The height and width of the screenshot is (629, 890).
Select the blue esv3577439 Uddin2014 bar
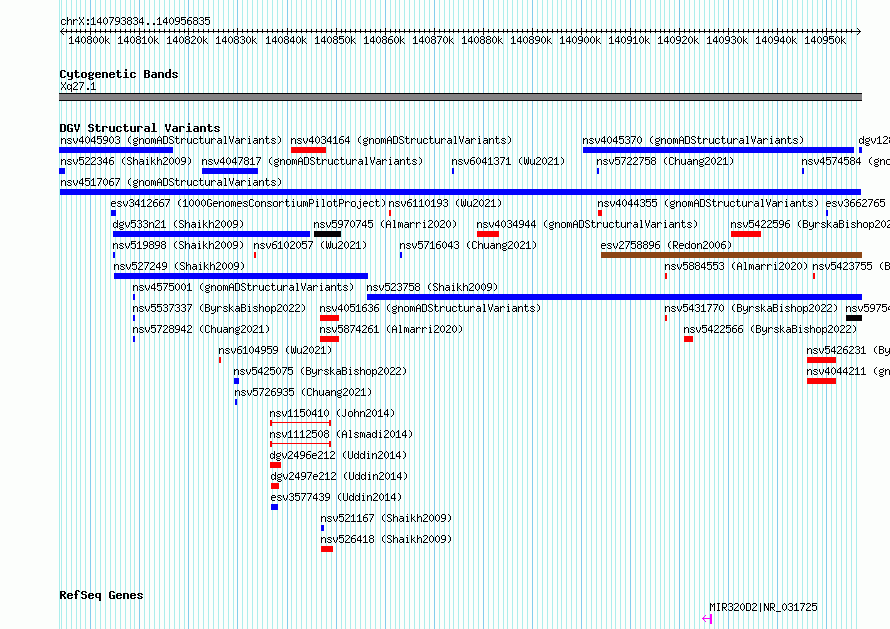[x=274, y=507]
